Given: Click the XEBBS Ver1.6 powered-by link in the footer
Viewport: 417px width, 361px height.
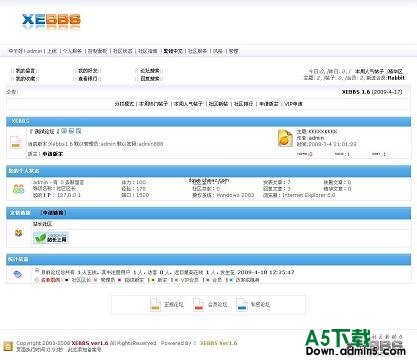Looking at the screenshot, I should coord(218,343).
